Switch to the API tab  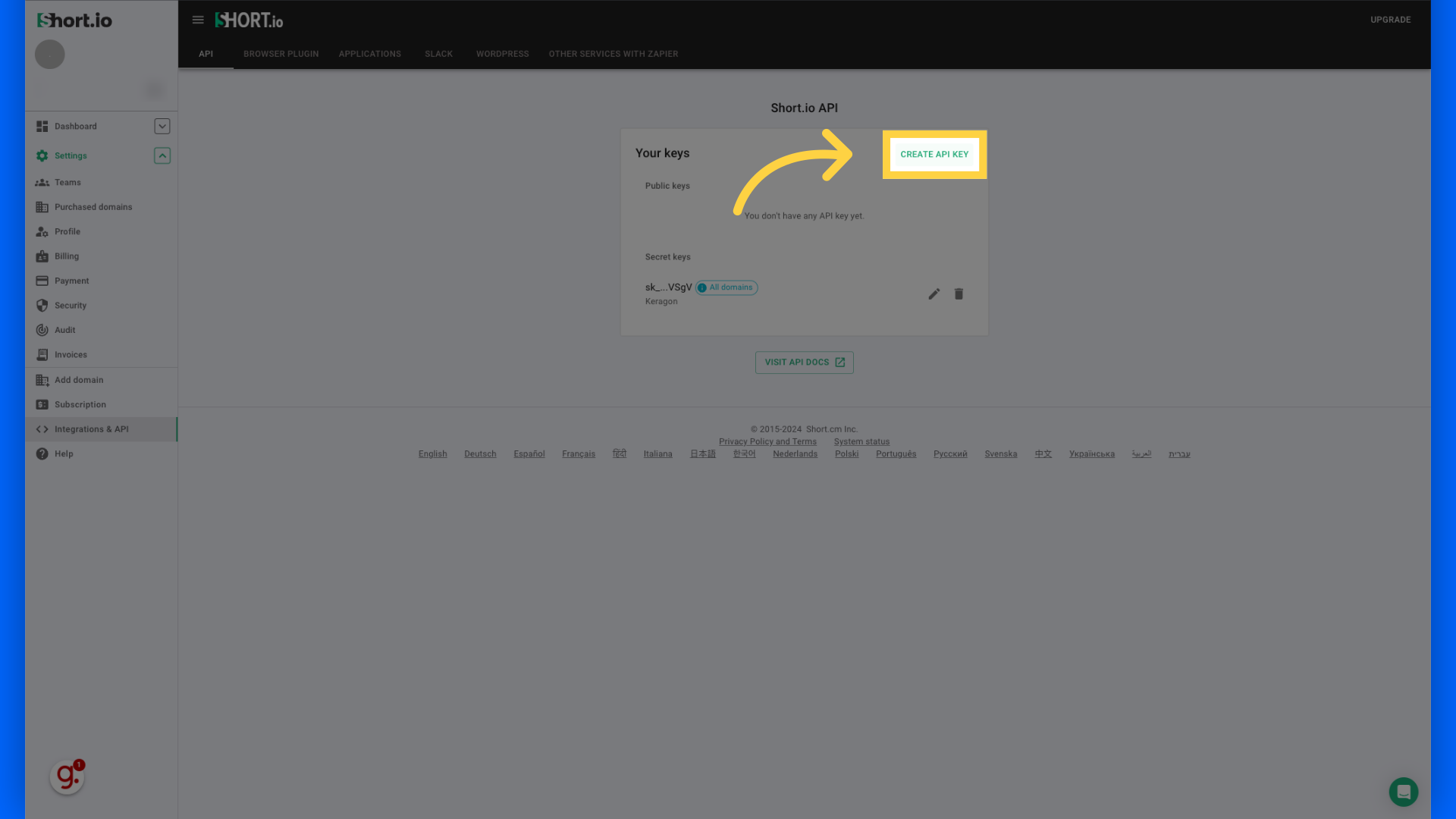[206, 54]
